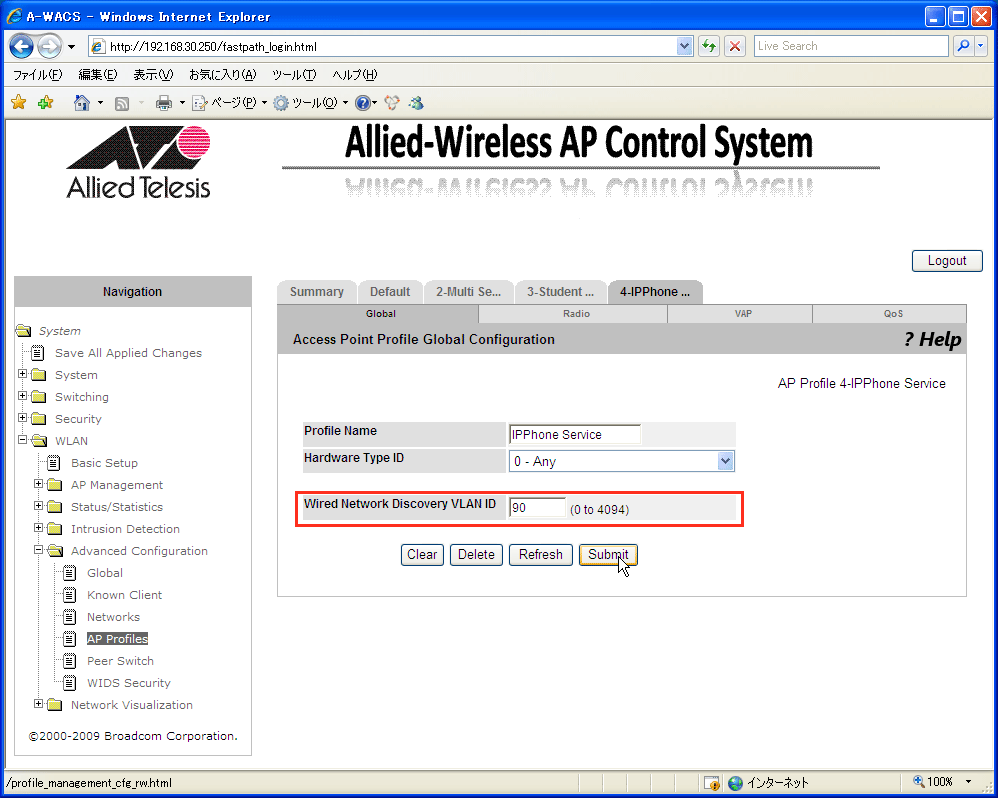Open the ページ(P) toolbar menu
Viewport: 998px width, 798px height.
tap(229, 102)
